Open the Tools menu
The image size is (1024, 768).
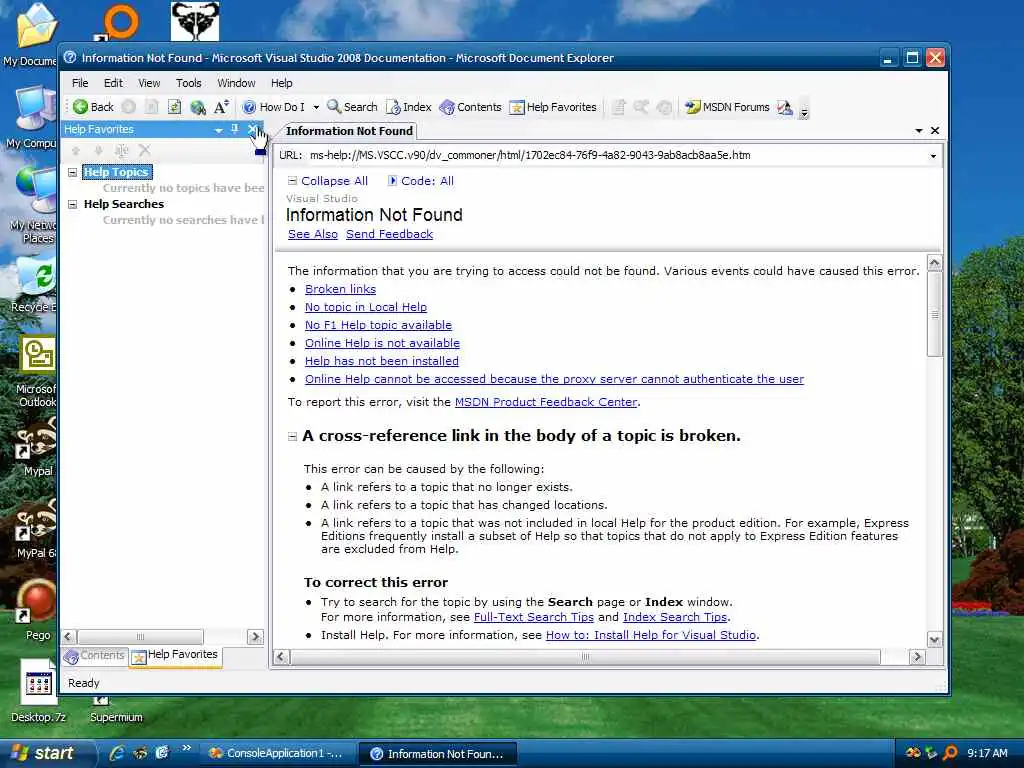point(189,83)
